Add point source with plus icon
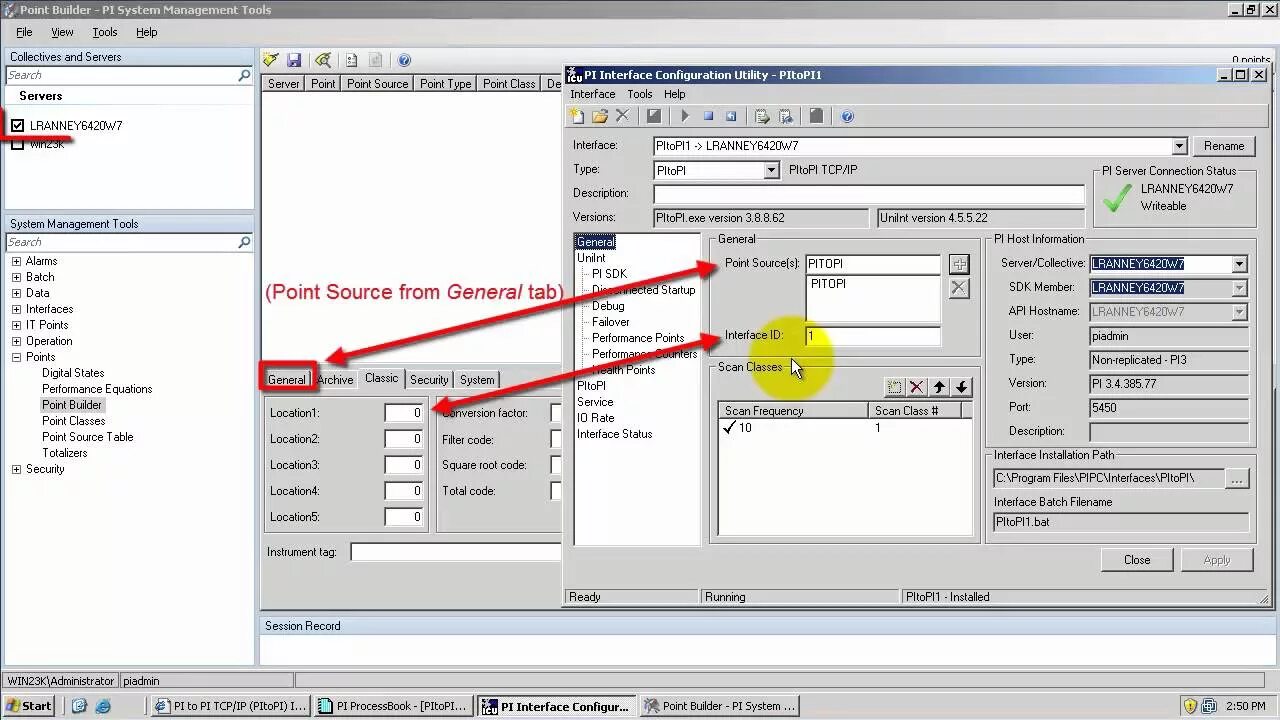The height and width of the screenshot is (720, 1280). (959, 264)
